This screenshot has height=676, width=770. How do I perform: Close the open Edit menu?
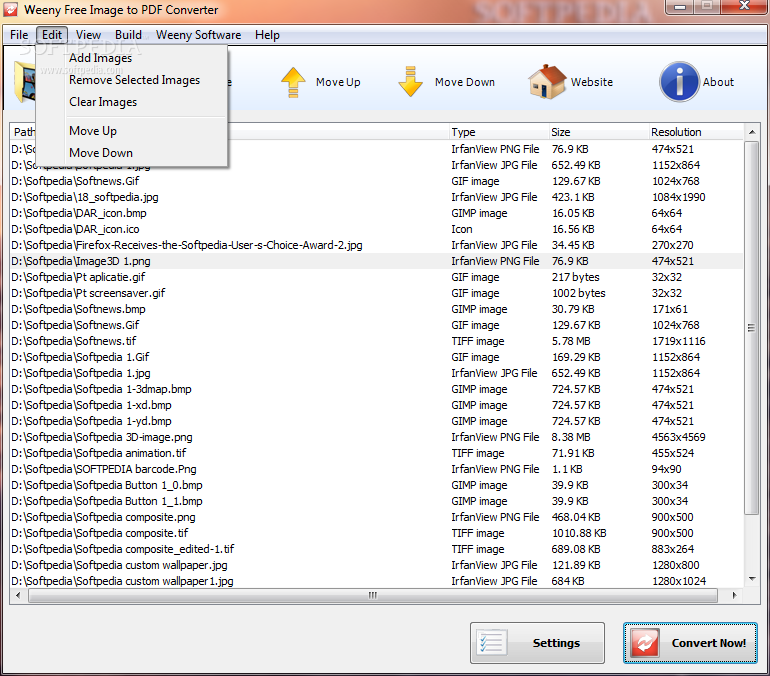tap(52, 35)
